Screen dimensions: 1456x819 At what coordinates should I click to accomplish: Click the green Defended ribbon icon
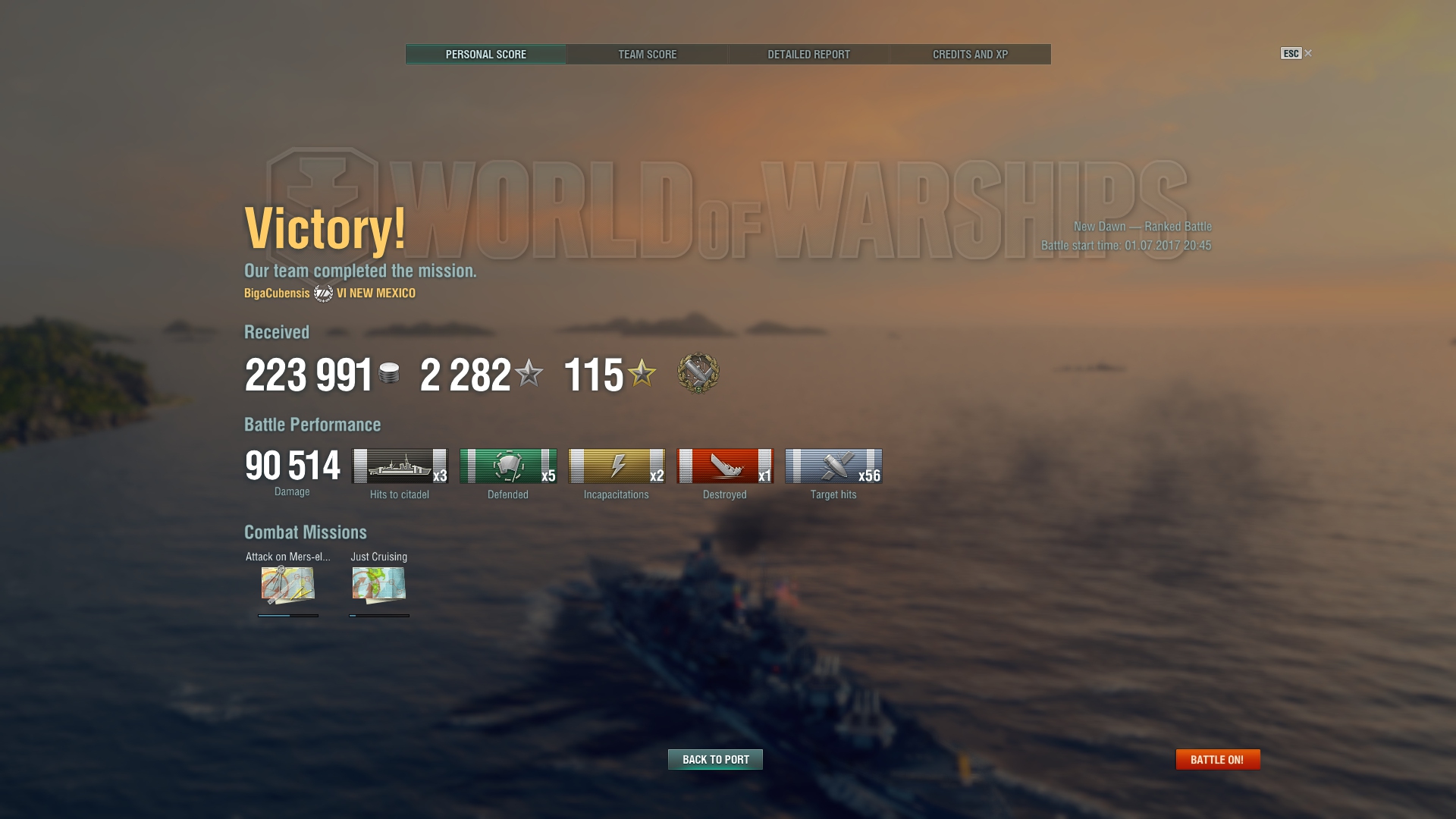point(508,466)
